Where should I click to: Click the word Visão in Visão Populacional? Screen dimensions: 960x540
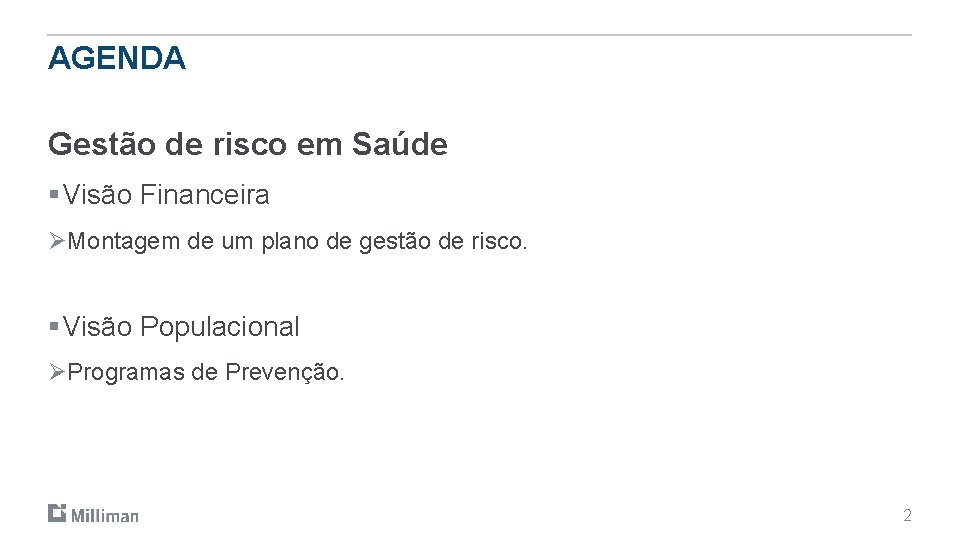[97, 326]
